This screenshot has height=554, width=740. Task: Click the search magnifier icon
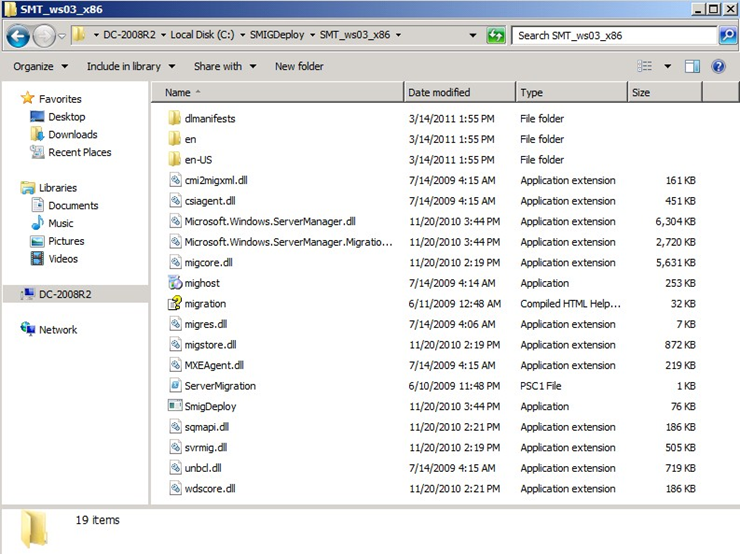pyautogui.click(x=728, y=35)
